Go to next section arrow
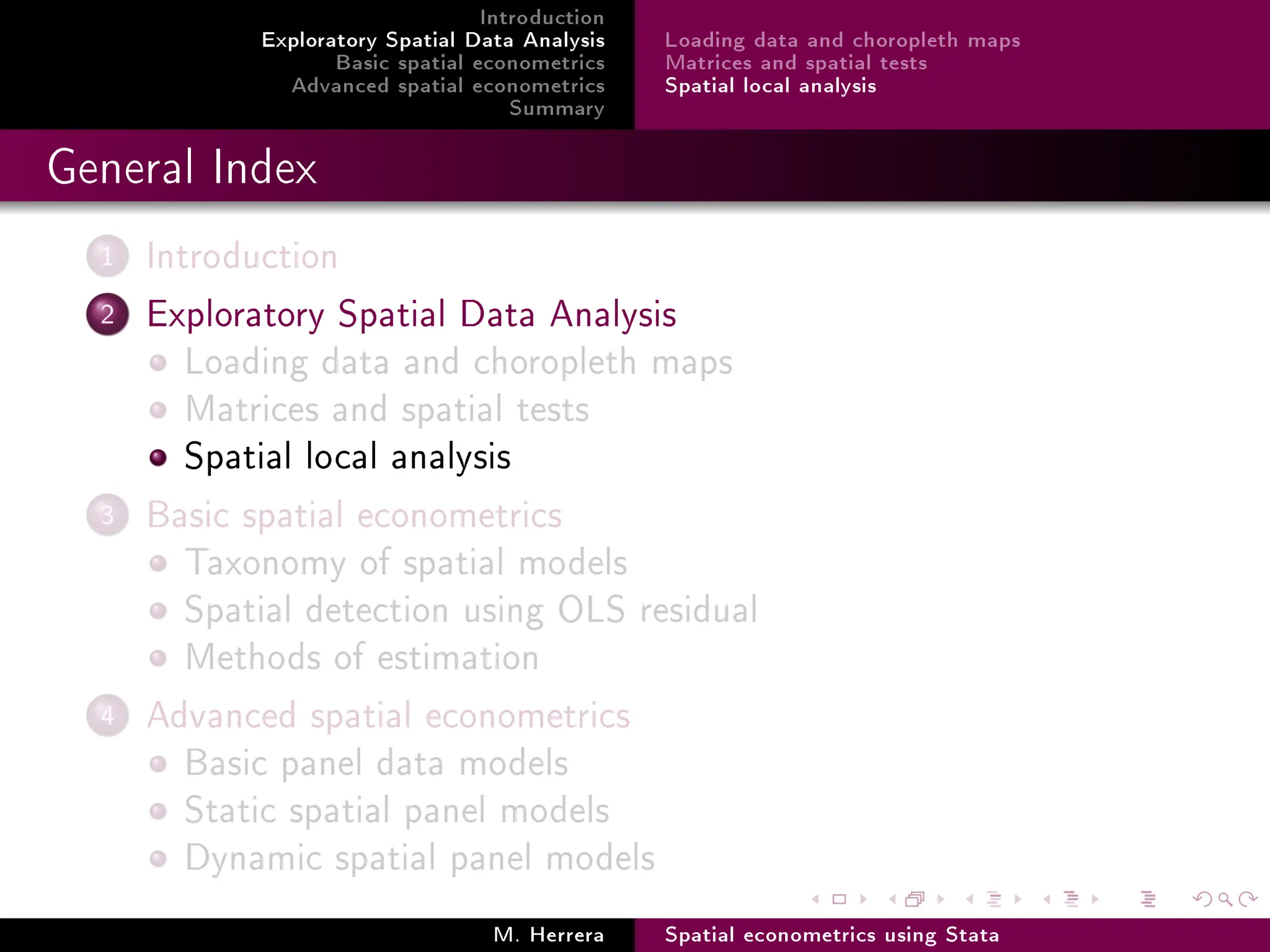This screenshot has height=952, width=1270. 1095,899
